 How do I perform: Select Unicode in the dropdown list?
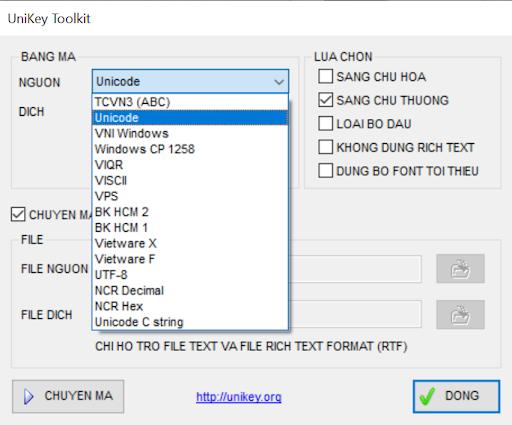coord(190,118)
